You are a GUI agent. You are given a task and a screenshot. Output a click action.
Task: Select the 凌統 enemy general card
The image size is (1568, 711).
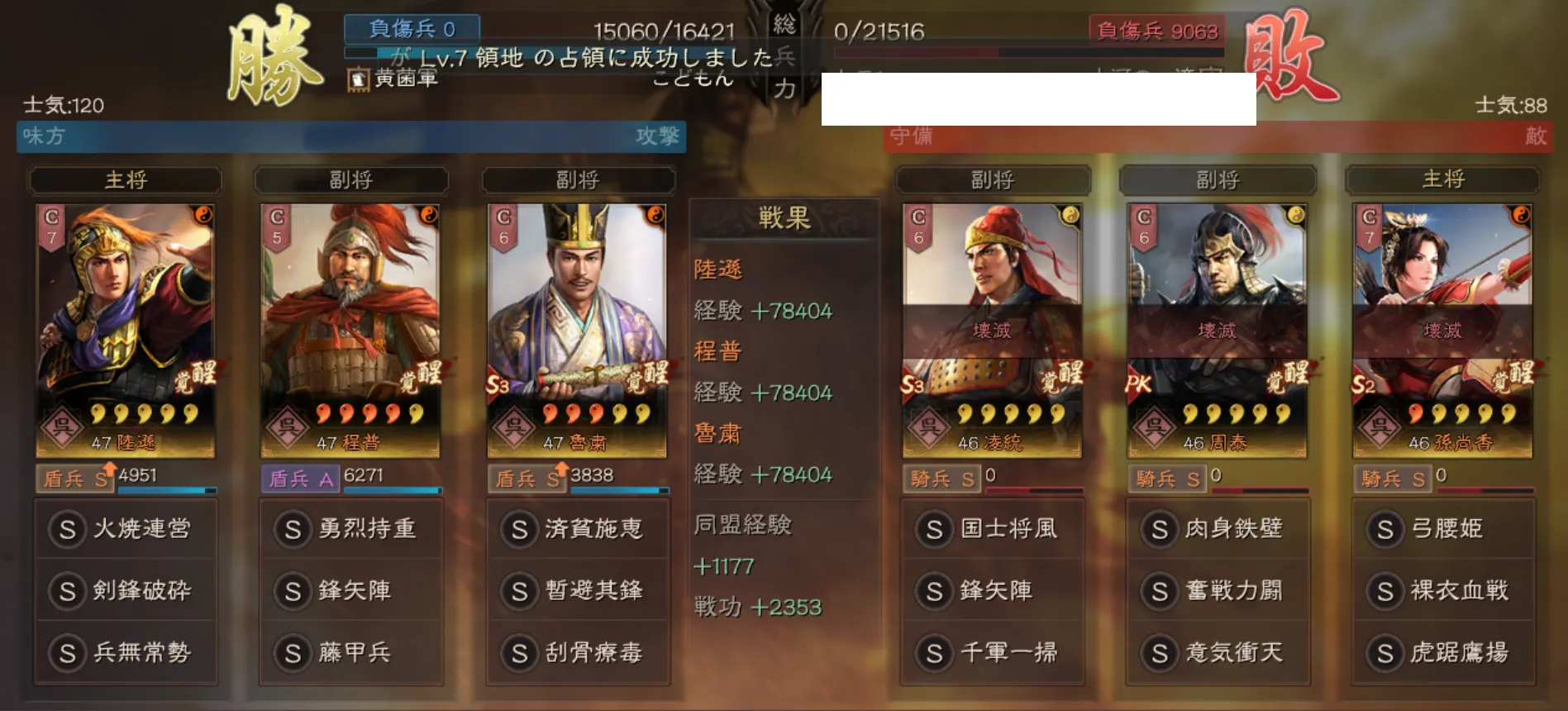coord(992,331)
